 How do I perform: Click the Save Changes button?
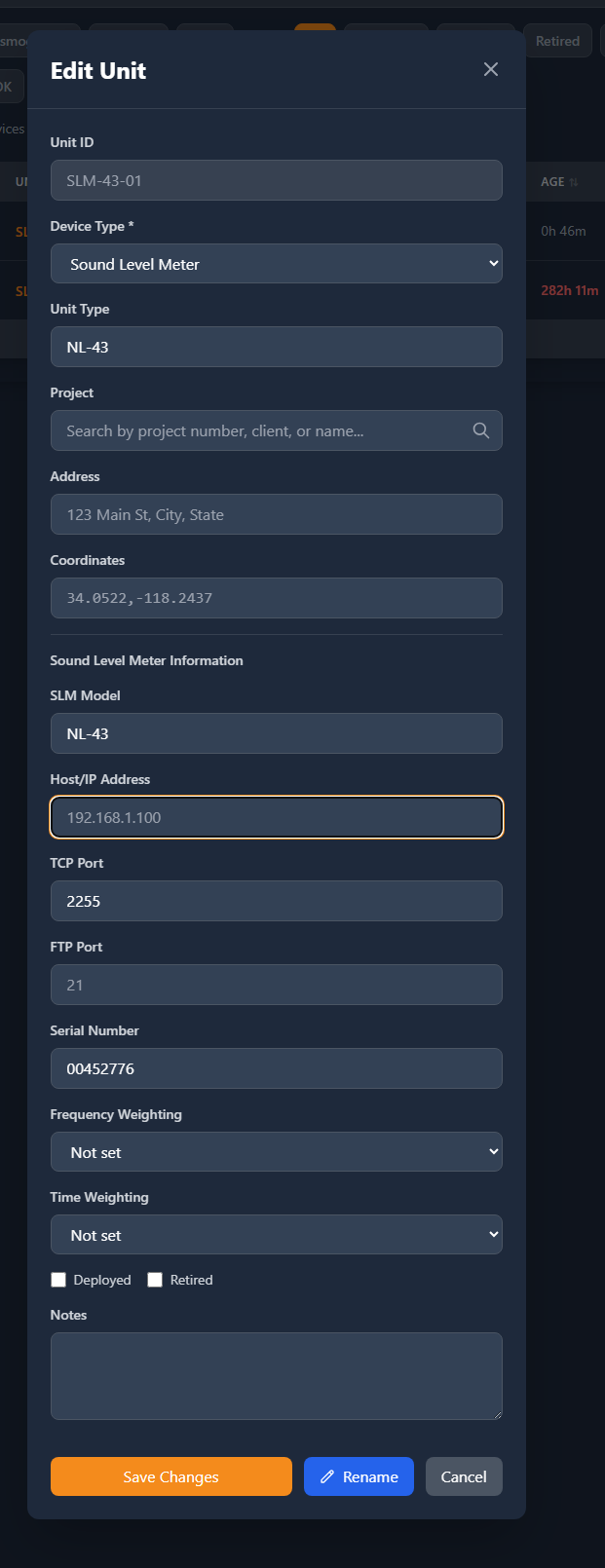coord(170,1476)
